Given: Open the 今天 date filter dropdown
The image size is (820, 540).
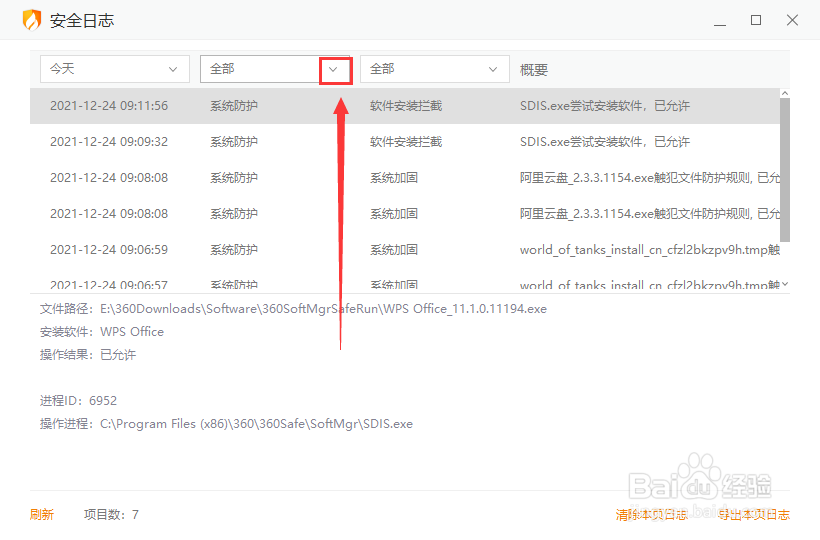Looking at the screenshot, I should (115, 69).
